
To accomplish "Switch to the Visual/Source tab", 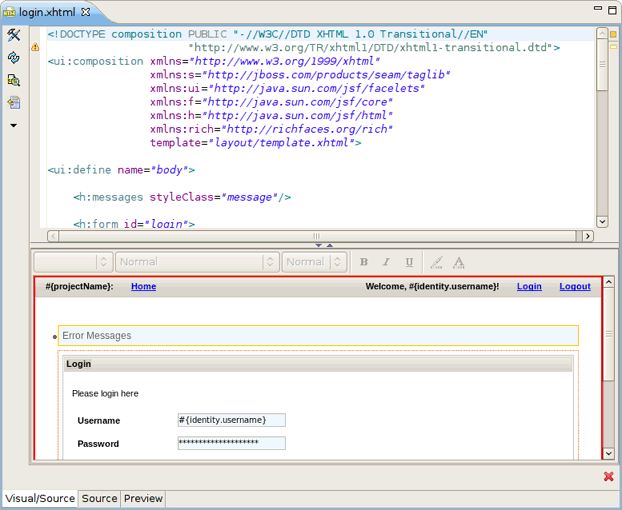I will pyautogui.click(x=40, y=498).
